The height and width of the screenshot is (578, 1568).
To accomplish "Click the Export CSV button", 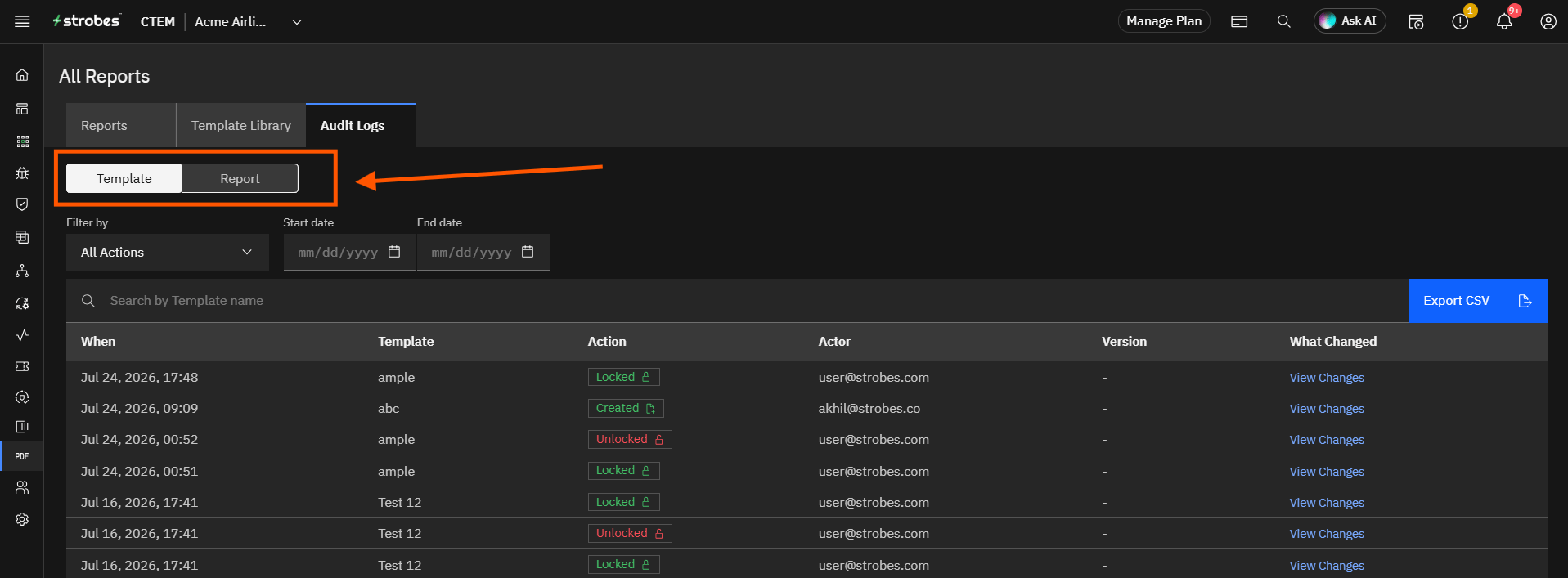I will coord(1478,301).
